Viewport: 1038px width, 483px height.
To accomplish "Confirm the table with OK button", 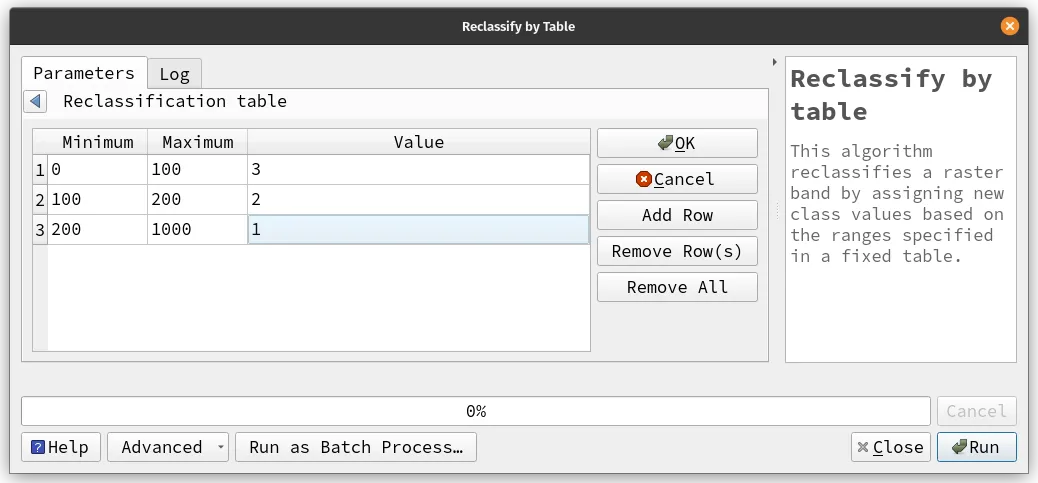I will (677, 143).
